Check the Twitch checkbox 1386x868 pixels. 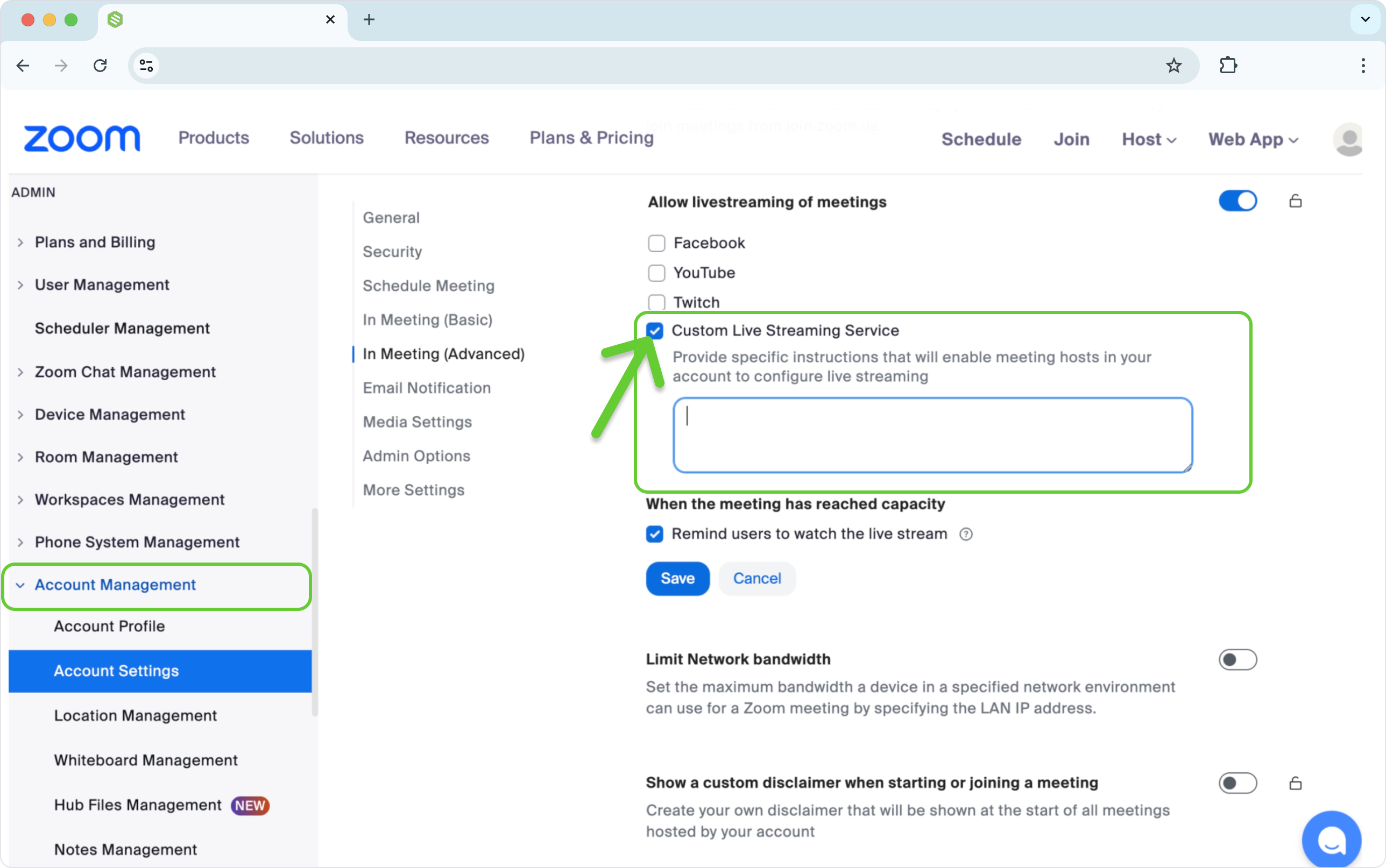pos(656,303)
